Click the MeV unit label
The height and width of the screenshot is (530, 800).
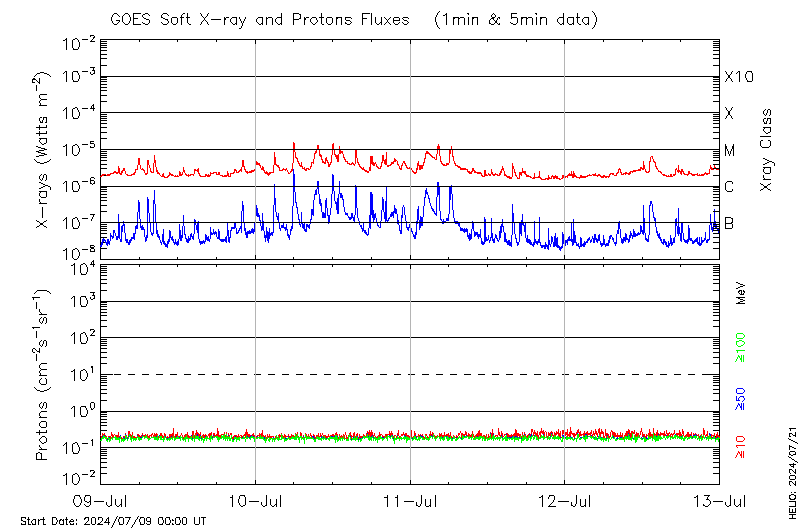coord(741,293)
